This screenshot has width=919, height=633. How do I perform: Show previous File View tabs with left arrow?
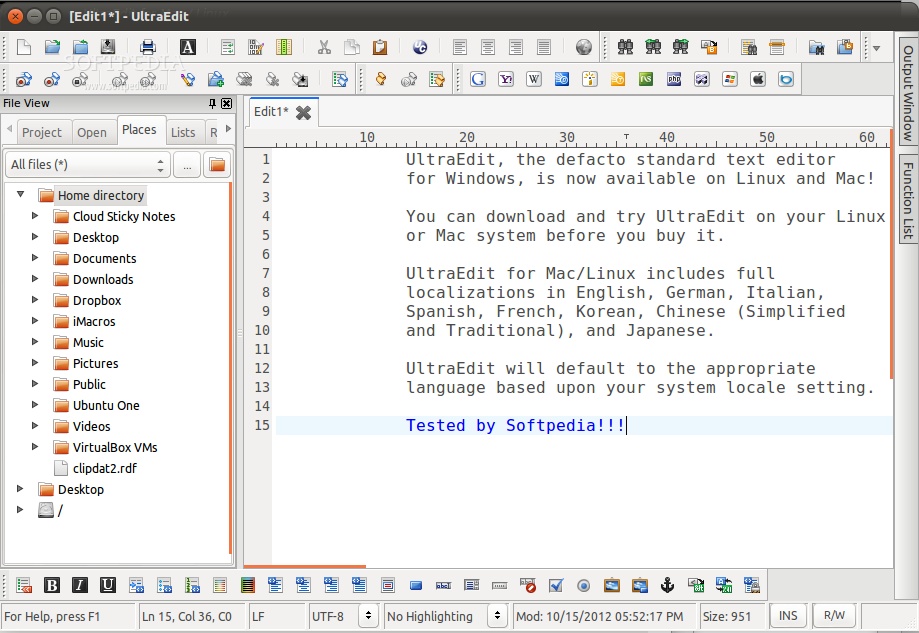(9, 128)
